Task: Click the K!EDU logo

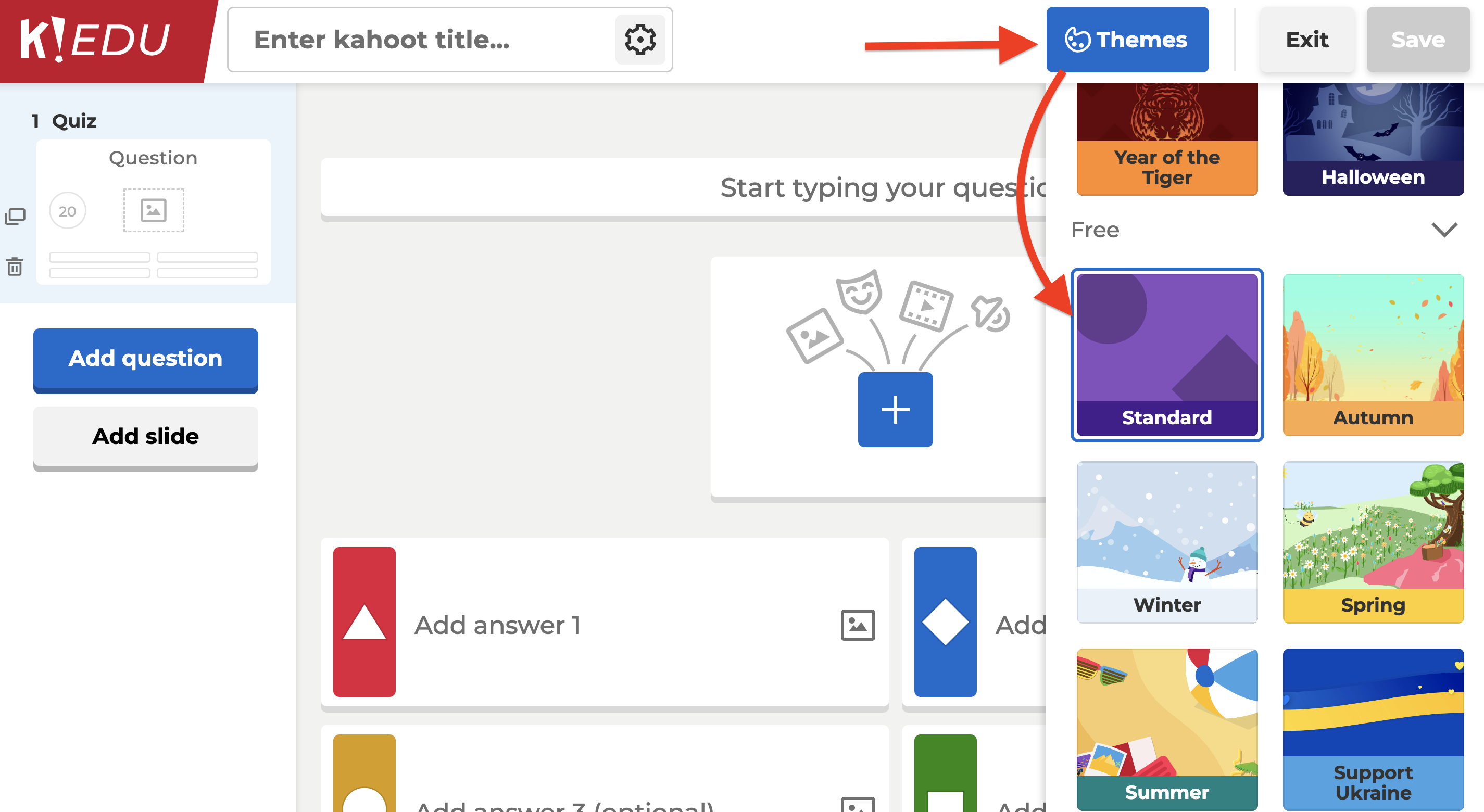Action: pyautogui.click(x=95, y=40)
